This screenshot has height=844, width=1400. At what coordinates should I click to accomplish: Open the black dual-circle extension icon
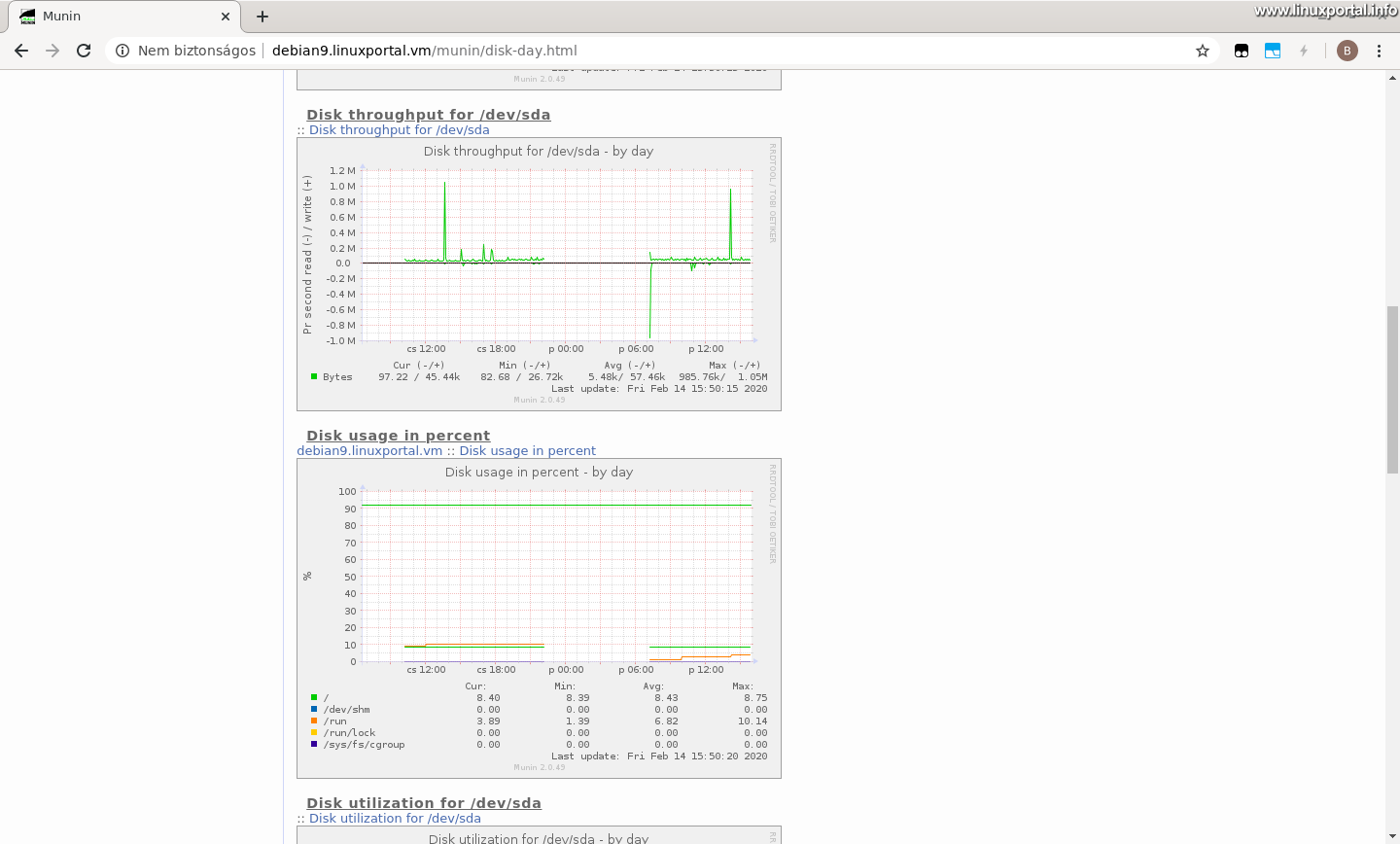coord(1242,51)
